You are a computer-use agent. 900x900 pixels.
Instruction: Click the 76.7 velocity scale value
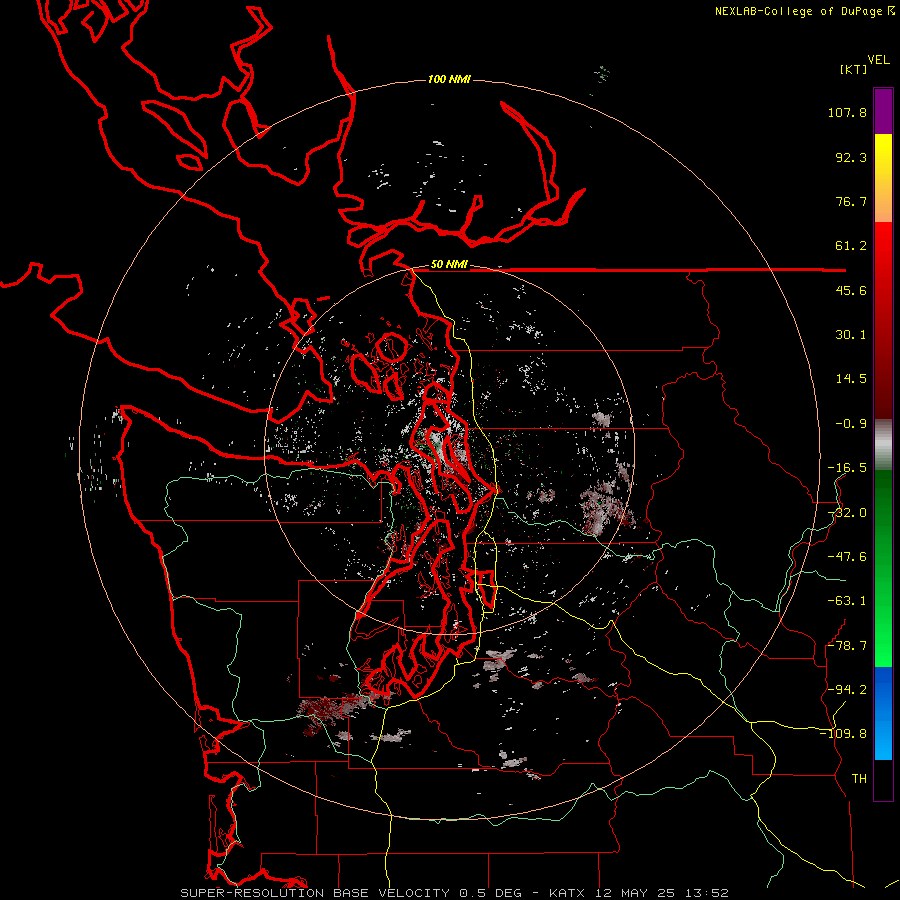click(851, 201)
